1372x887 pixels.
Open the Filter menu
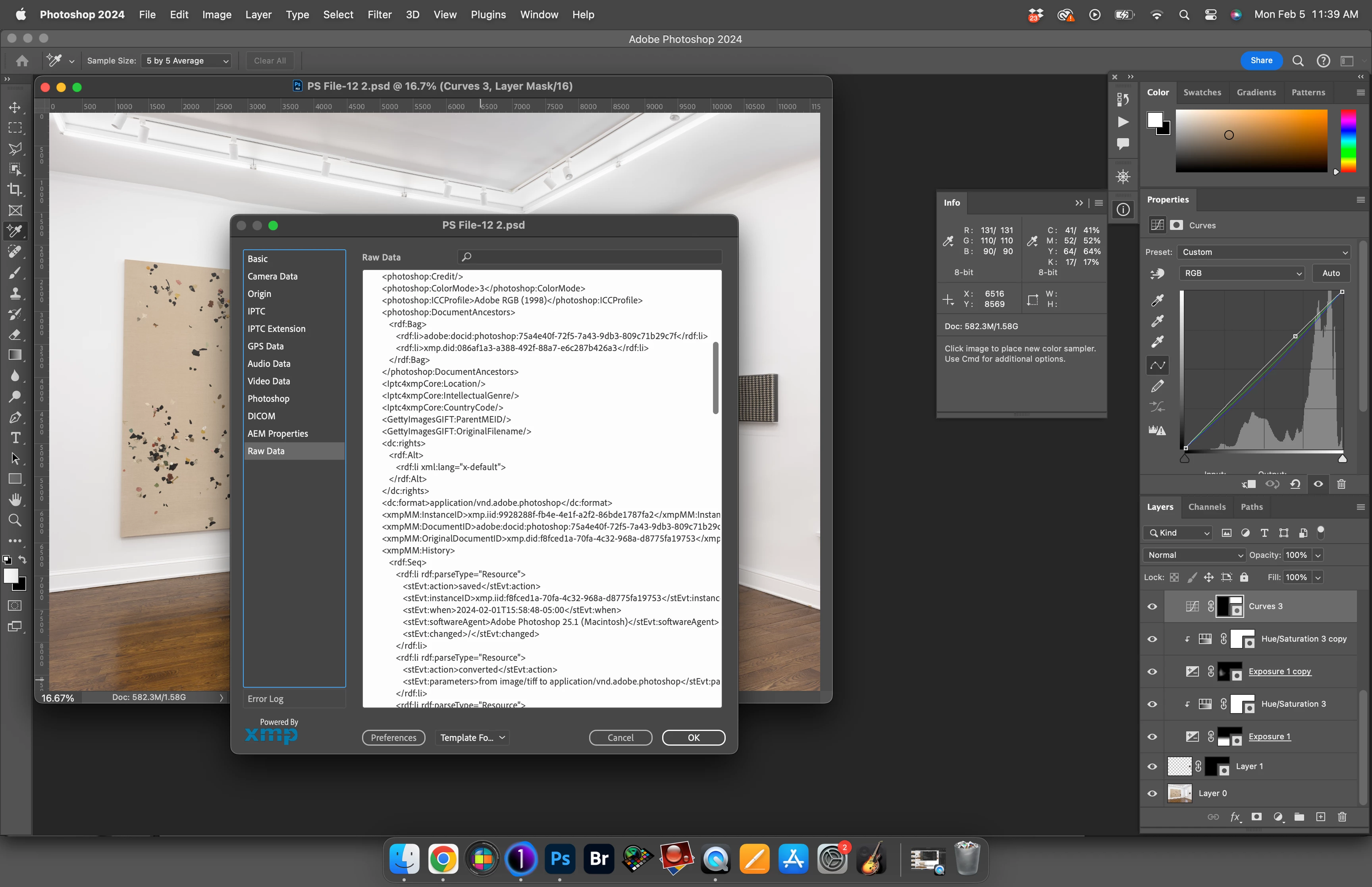click(380, 14)
